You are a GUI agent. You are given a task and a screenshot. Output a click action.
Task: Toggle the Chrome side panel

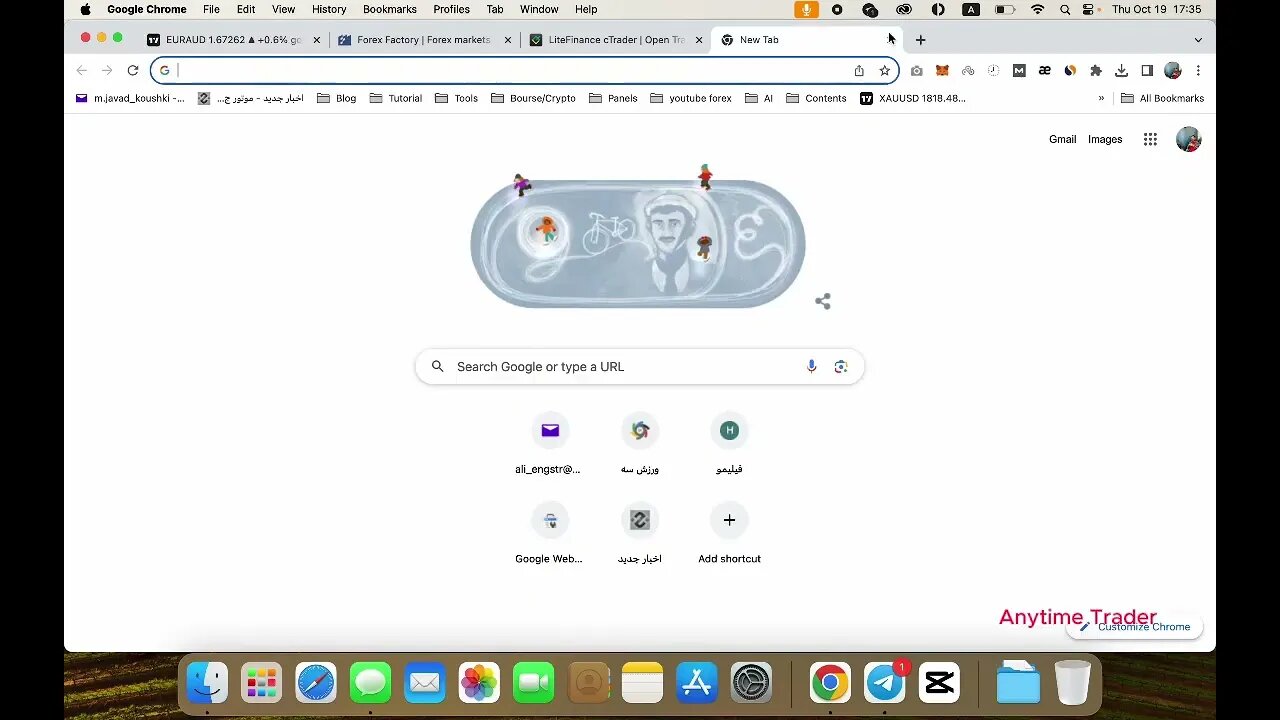(1147, 71)
